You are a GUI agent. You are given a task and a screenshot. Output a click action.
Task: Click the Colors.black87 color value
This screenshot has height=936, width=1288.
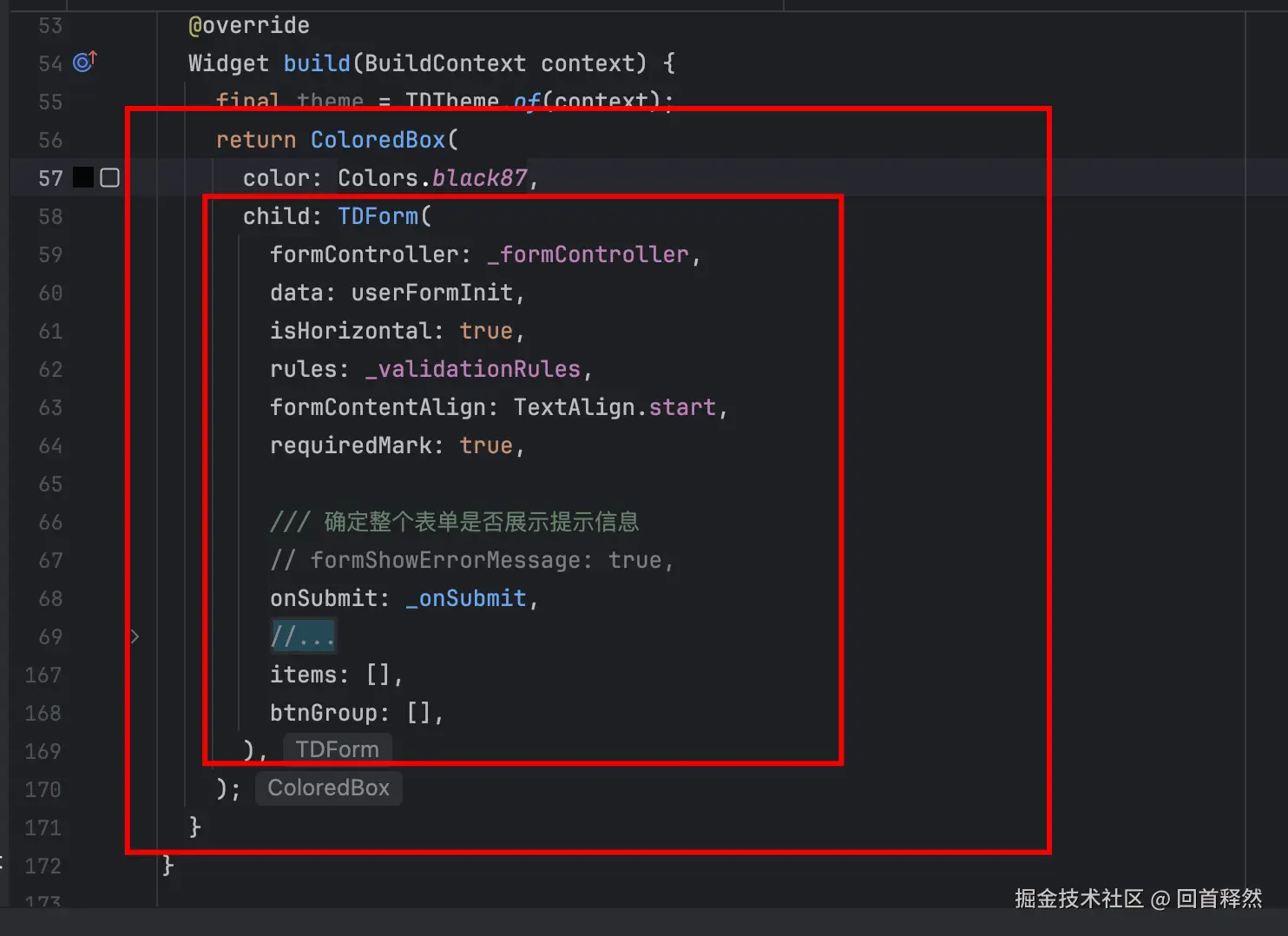click(431, 178)
